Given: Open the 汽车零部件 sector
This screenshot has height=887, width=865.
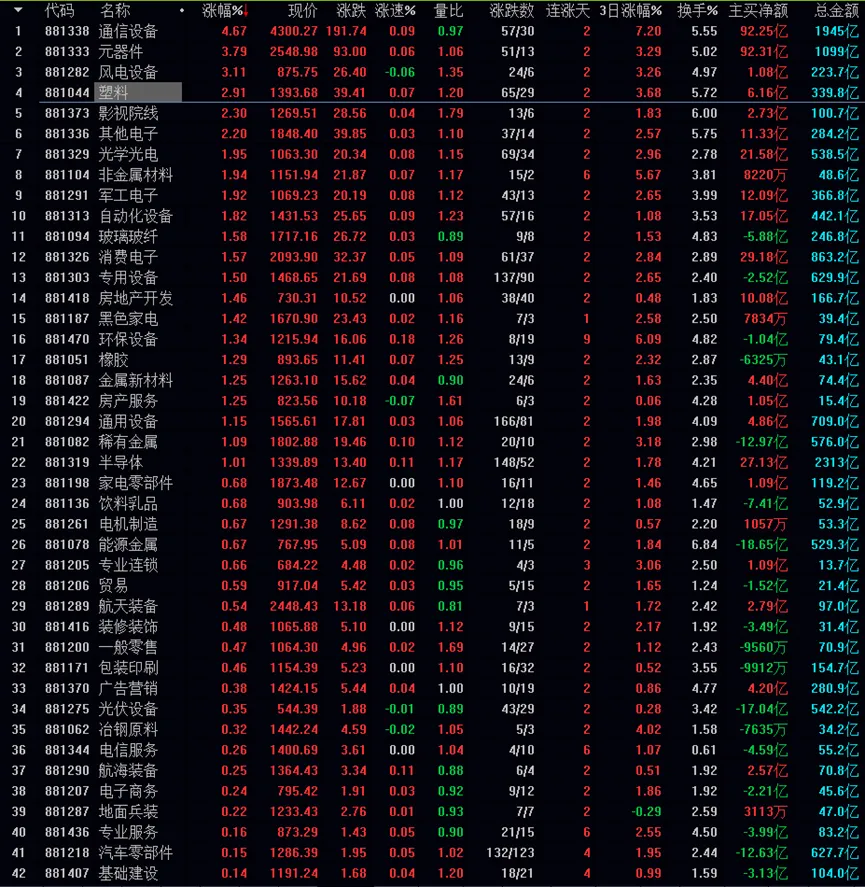Looking at the screenshot, I should [x=135, y=853].
